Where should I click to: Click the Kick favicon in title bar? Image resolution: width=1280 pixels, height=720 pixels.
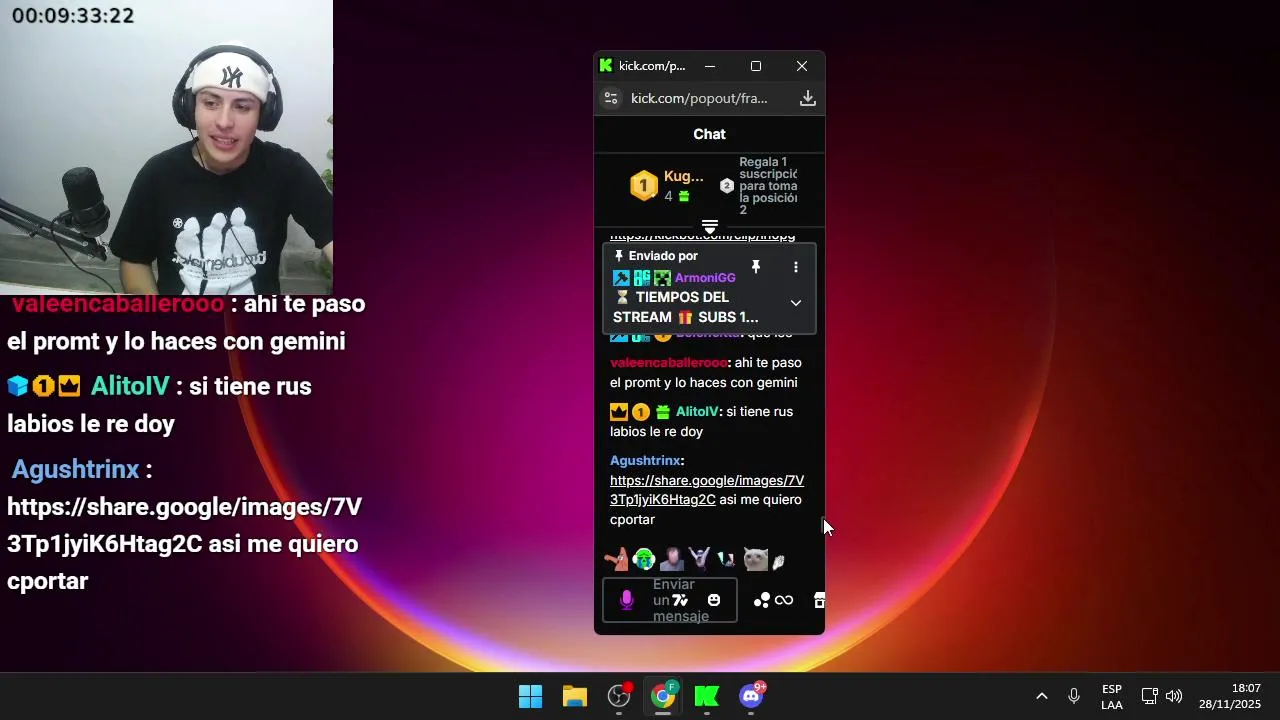(x=606, y=66)
